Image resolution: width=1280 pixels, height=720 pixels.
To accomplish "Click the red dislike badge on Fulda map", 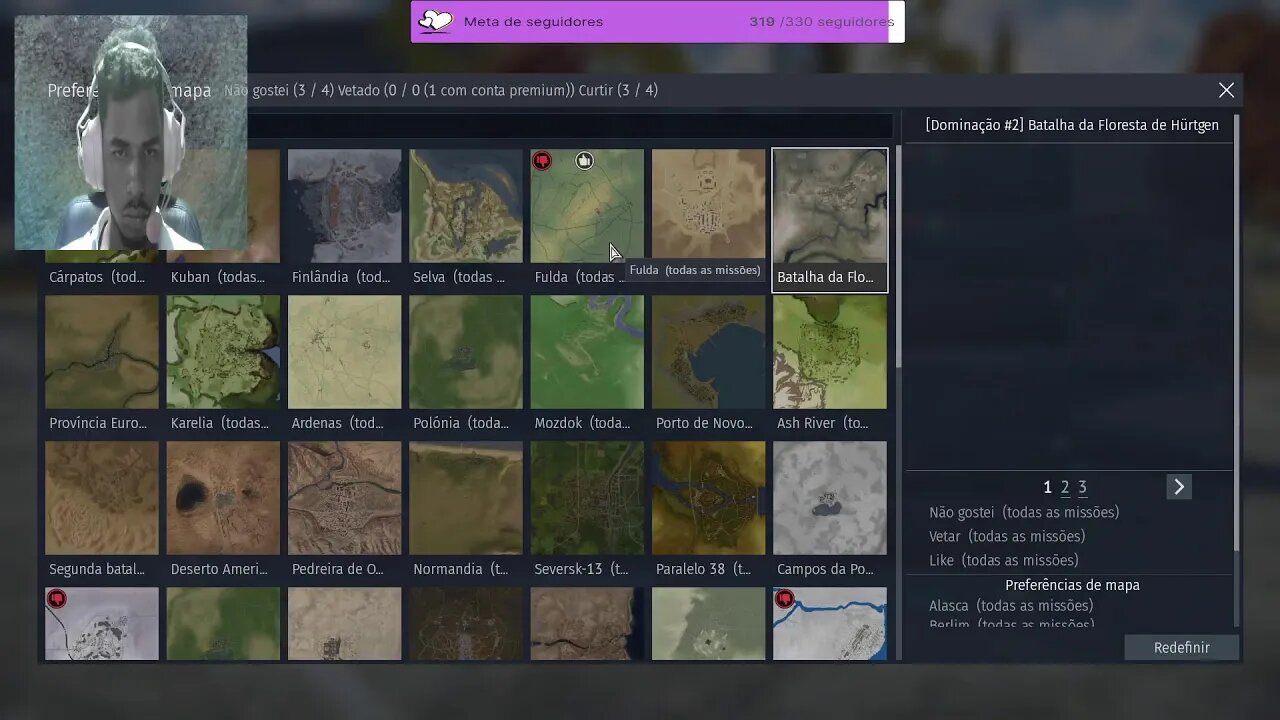I will pos(542,160).
